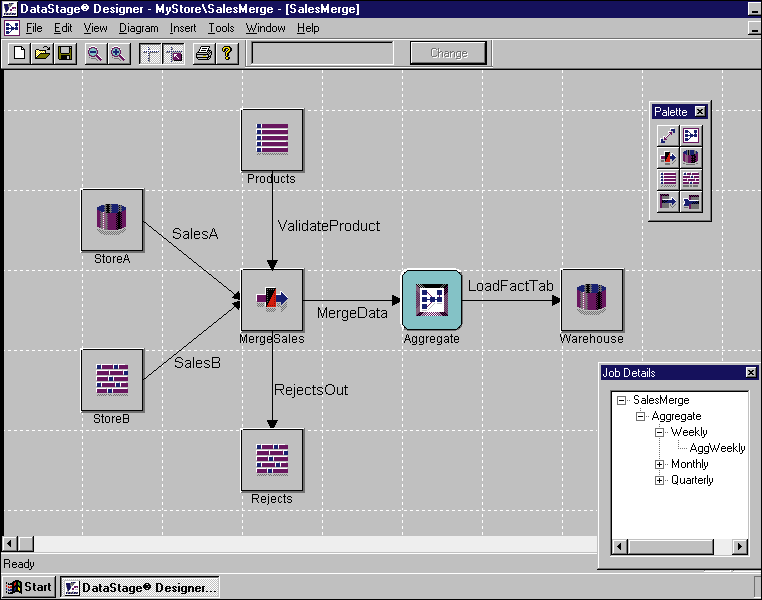Open the Diagram menu
The height and width of the screenshot is (600, 762).
[x=138, y=28]
